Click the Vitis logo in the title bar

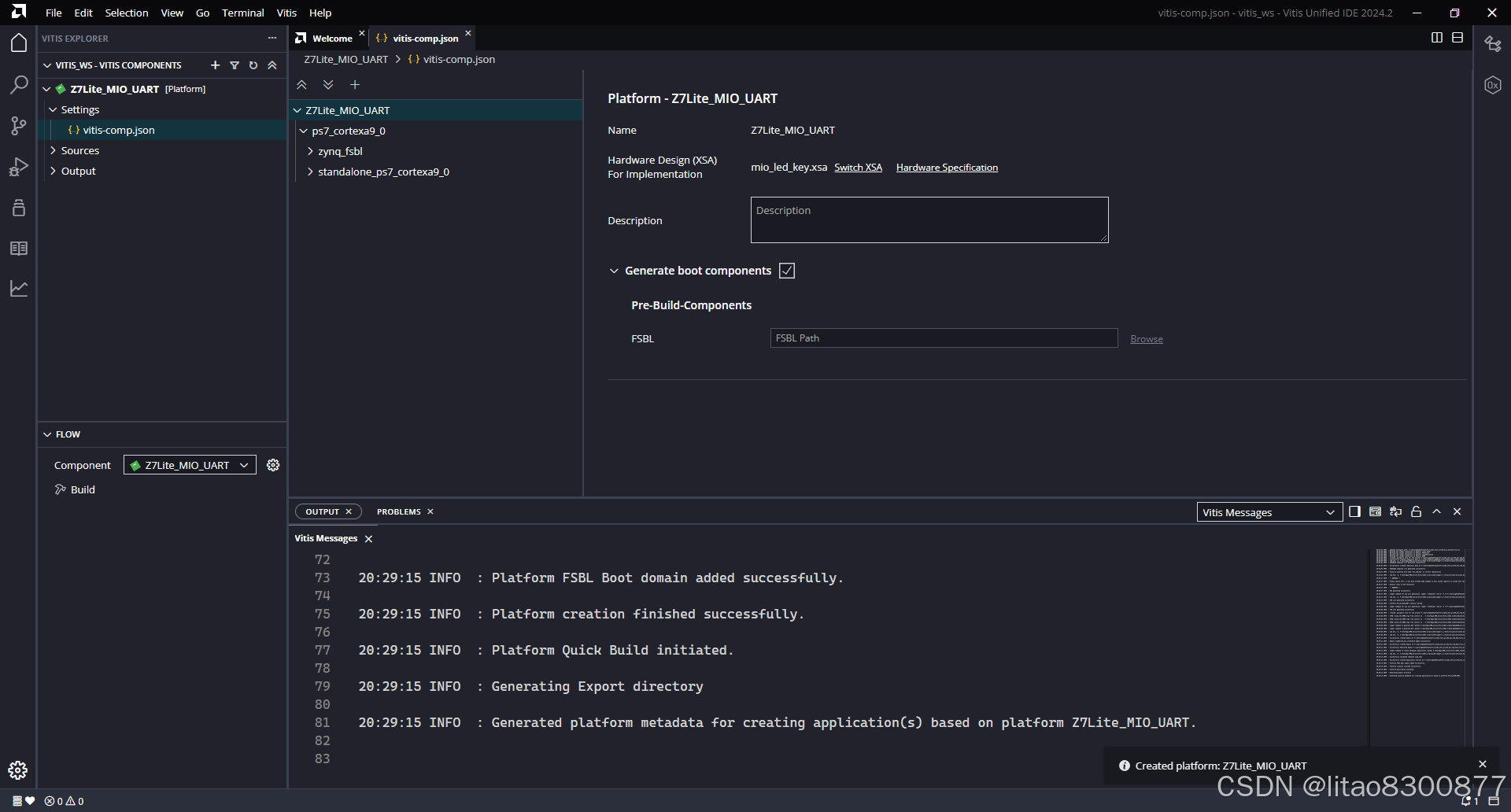(x=19, y=12)
